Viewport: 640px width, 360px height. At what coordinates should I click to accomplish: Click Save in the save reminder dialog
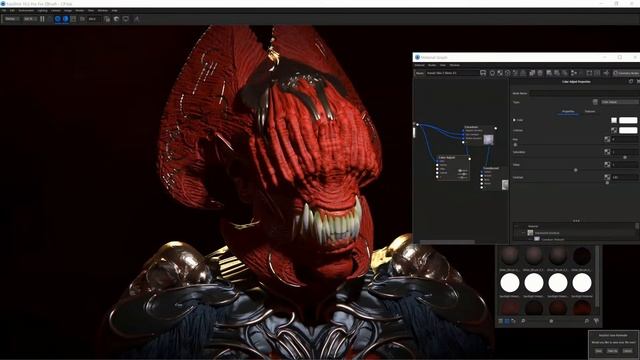coord(599,351)
